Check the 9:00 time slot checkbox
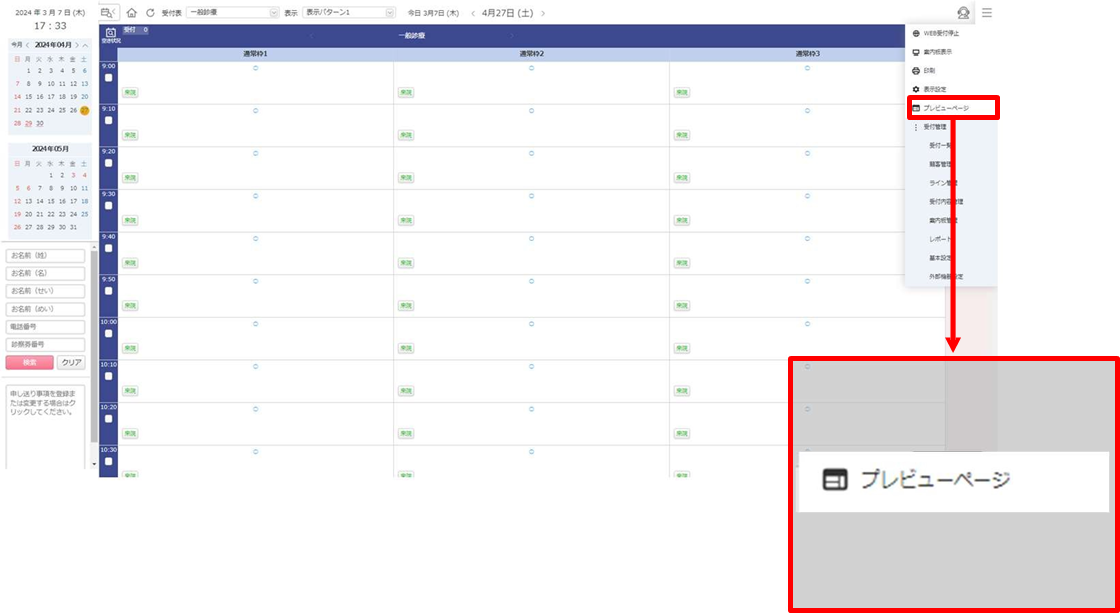 108,78
